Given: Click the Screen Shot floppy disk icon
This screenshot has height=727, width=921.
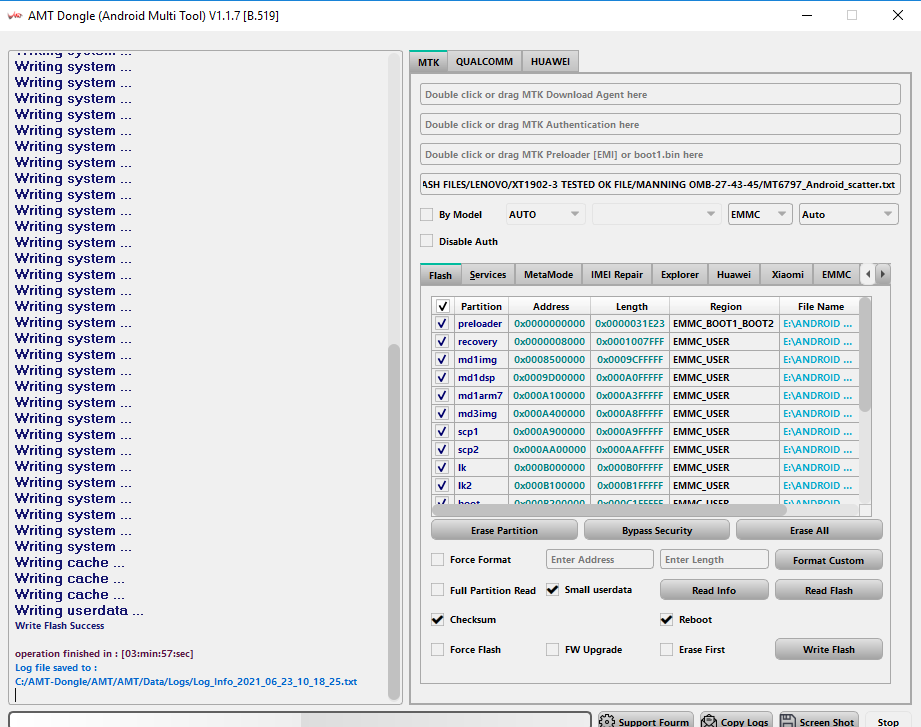Looking at the screenshot, I should coord(788,721).
